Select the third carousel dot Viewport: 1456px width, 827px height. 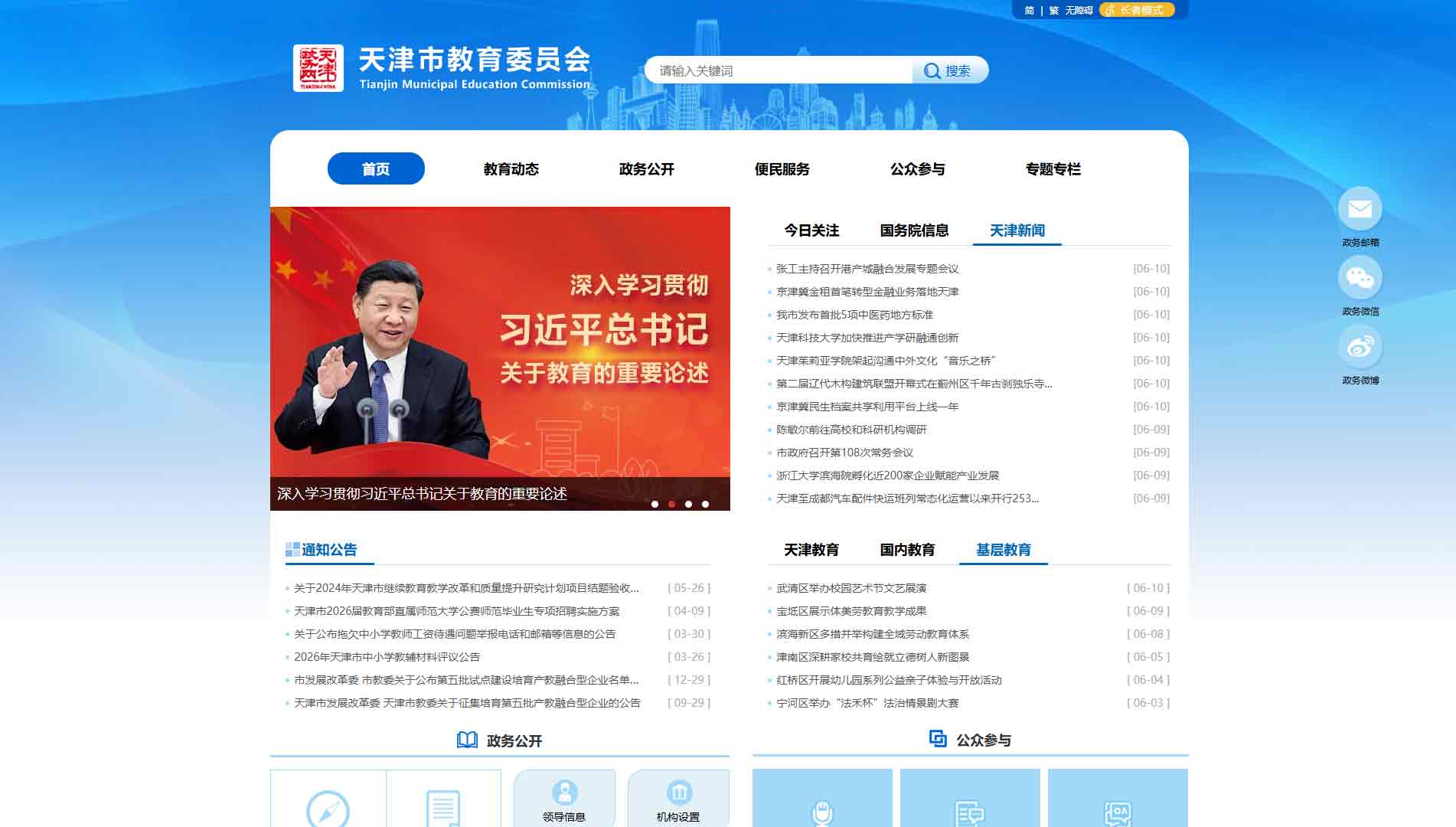[x=688, y=504]
